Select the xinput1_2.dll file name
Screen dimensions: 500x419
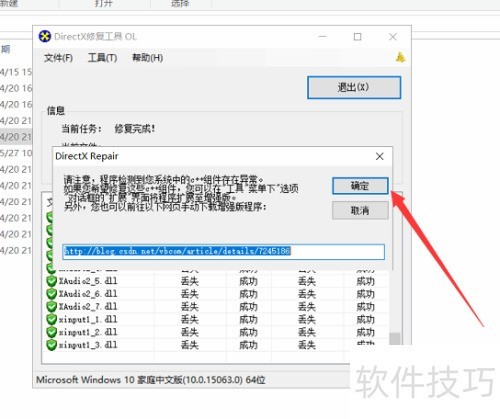(88, 332)
